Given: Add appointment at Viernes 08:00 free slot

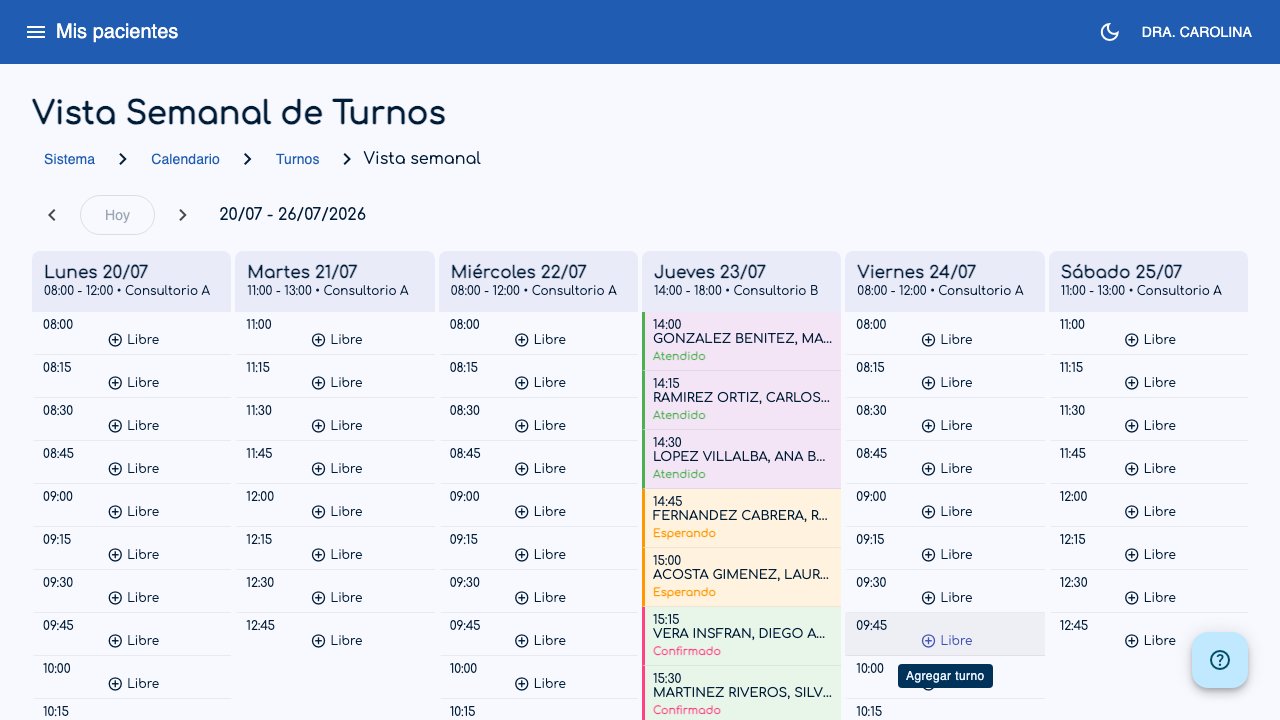Looking at the screenshot, I should [946, 333].
